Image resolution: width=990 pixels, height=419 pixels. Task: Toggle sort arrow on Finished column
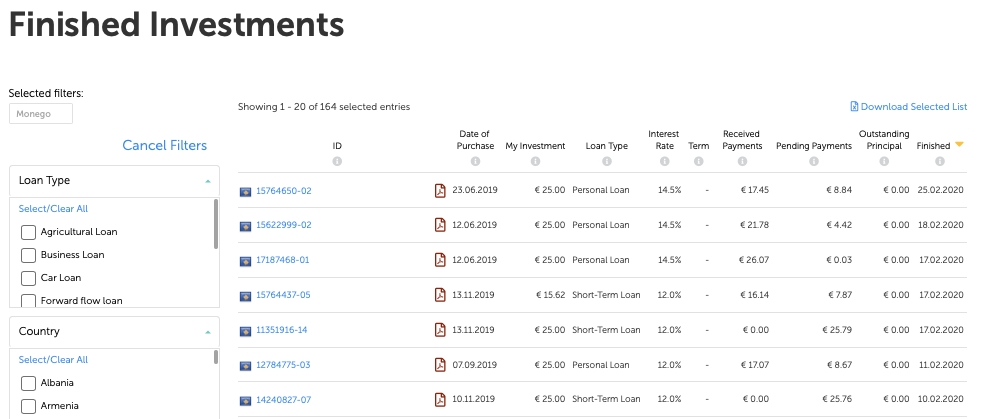tap(959, 145)
